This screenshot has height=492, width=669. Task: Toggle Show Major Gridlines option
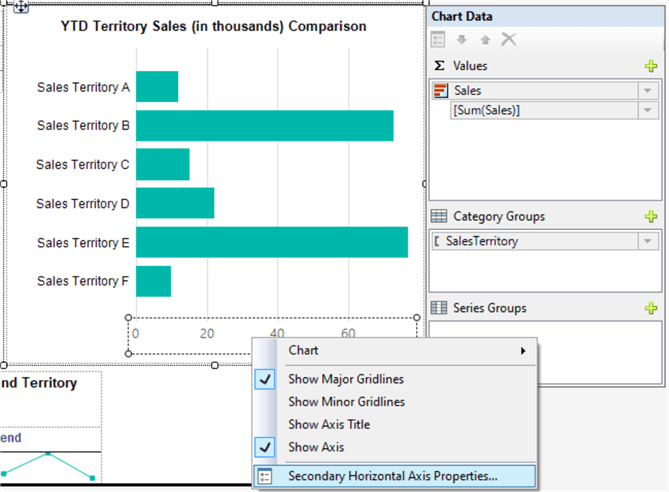coord(348,379)
